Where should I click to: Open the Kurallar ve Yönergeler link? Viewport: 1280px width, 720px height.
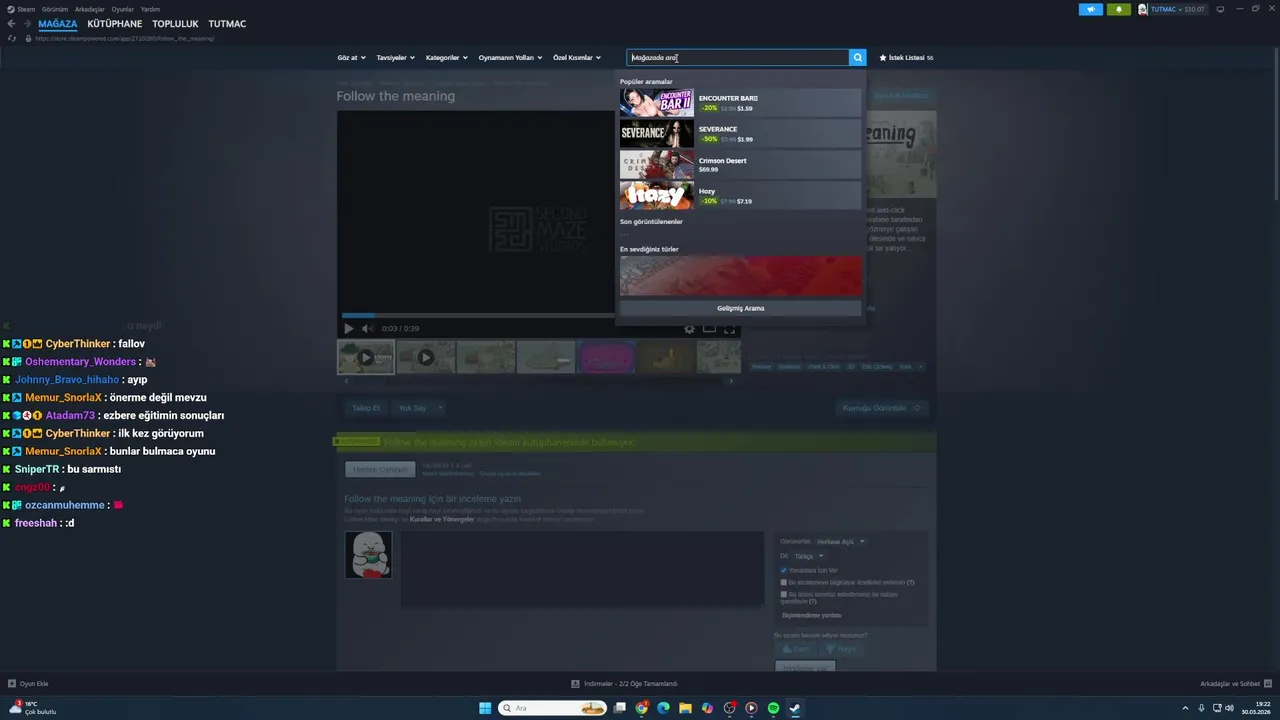click(442, 520)
